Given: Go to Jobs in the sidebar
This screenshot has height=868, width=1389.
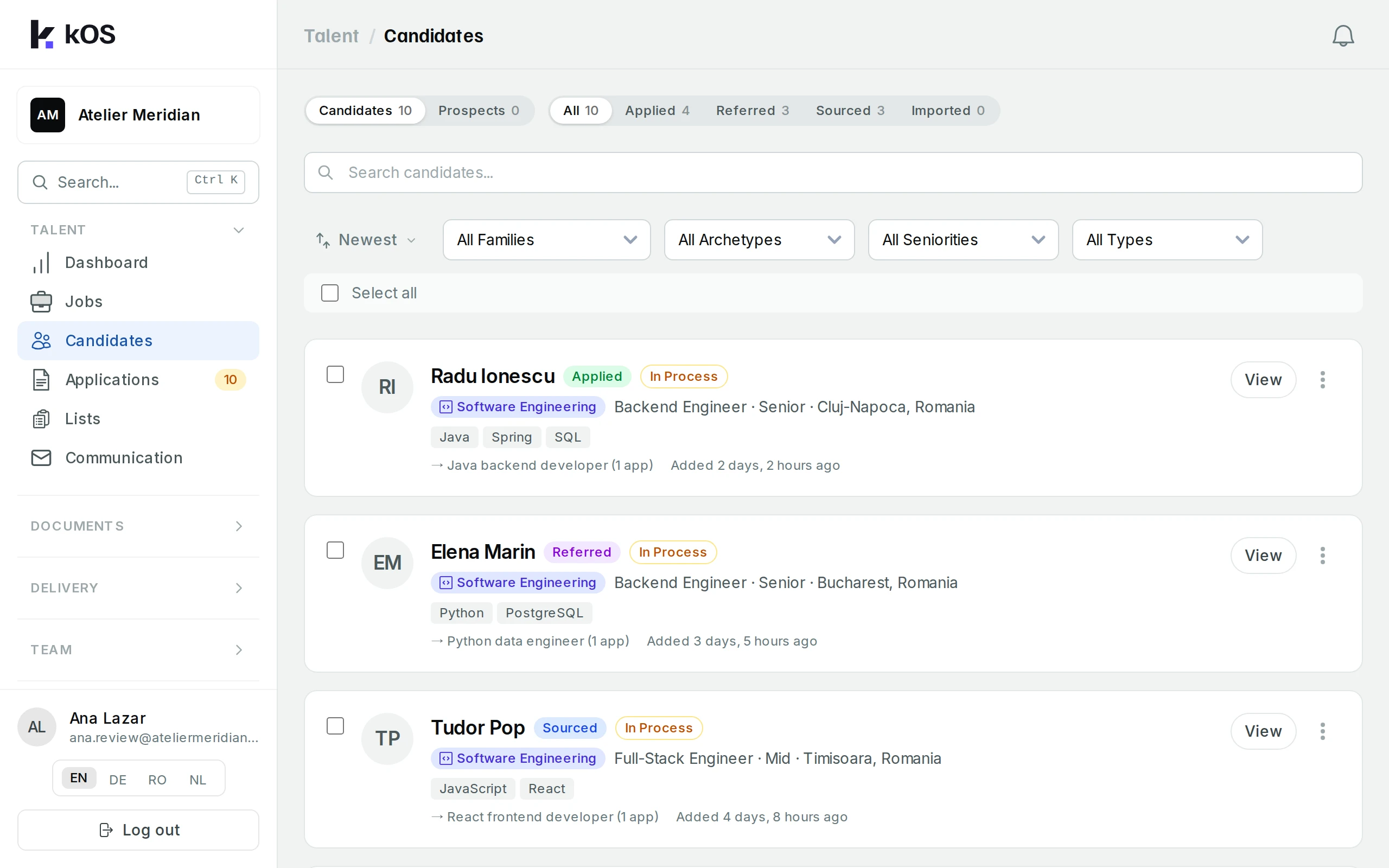Looking at the screenshot, I should coord(138,302).
